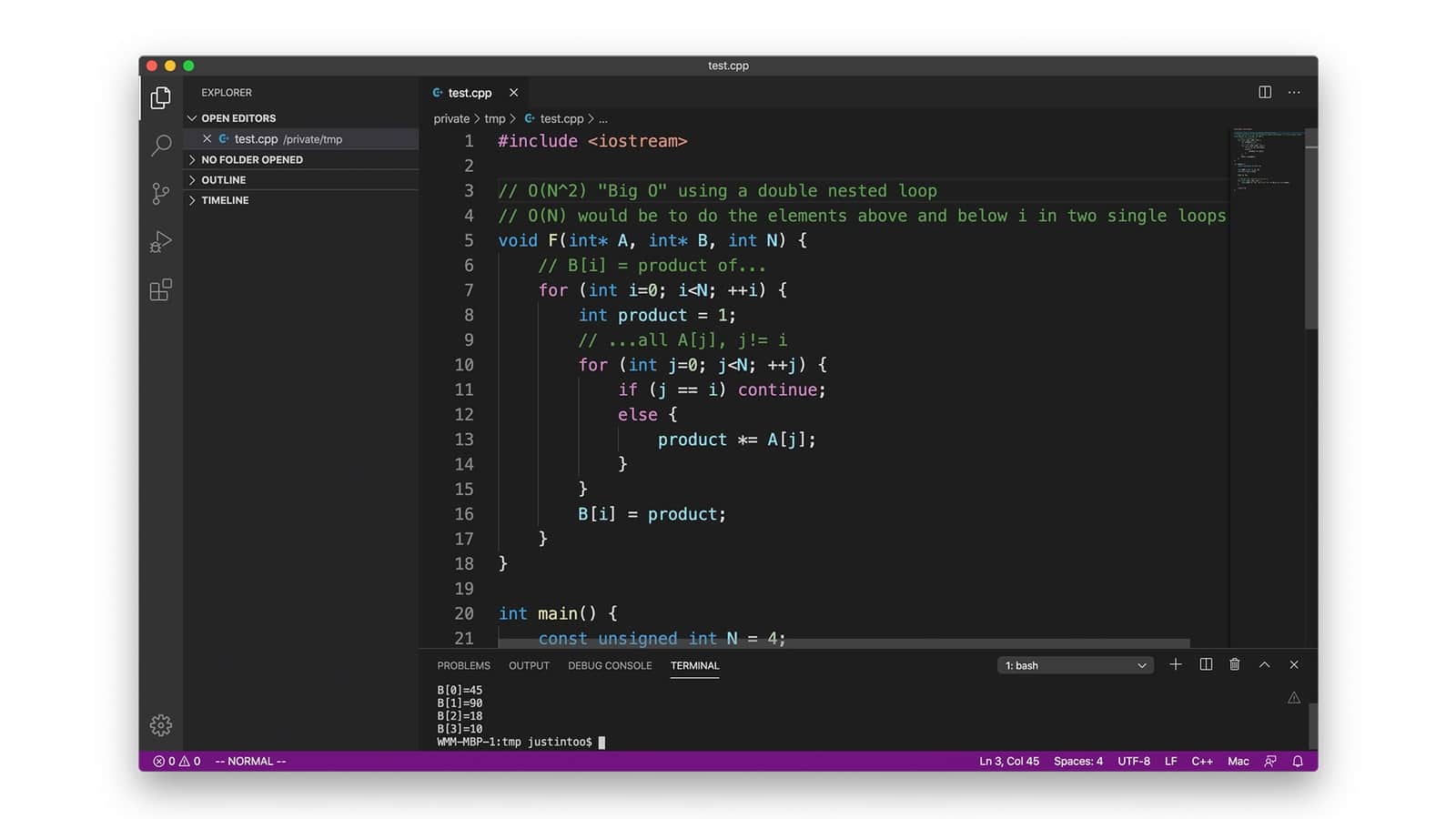Open Go to Line via 'Ln 3, Col 45'
This screenshot has height=819, width=1456.
[x=1009, y=761]
